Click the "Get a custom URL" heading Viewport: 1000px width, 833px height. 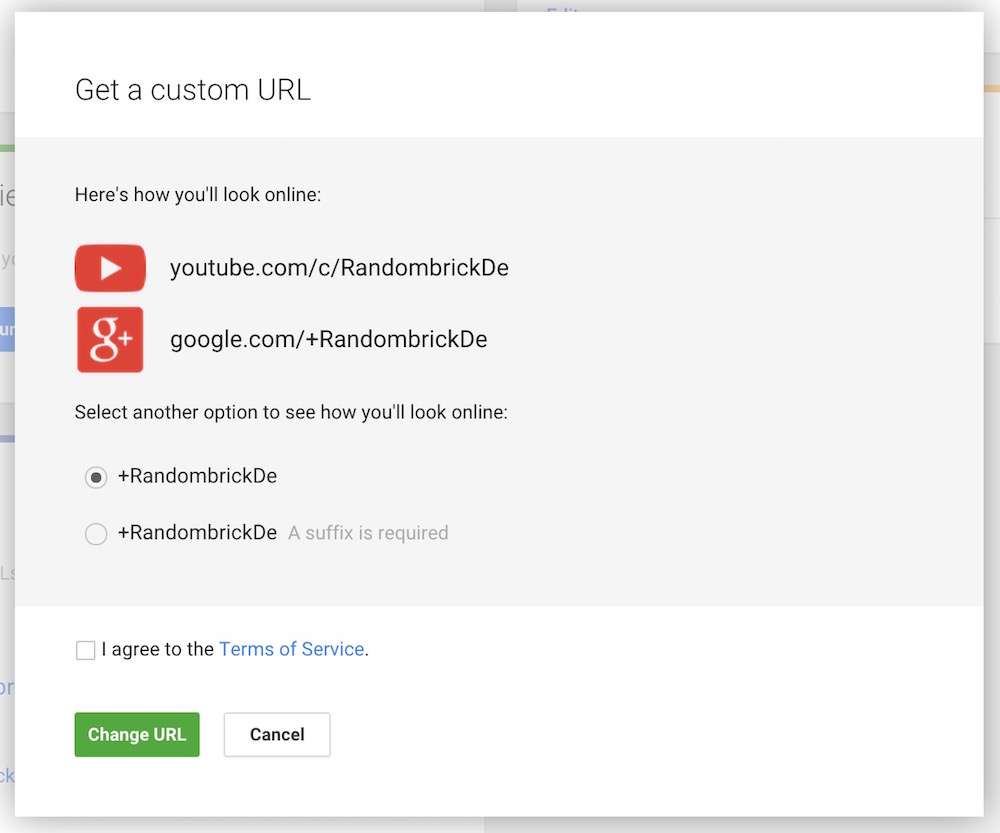(x=193, y=90)
